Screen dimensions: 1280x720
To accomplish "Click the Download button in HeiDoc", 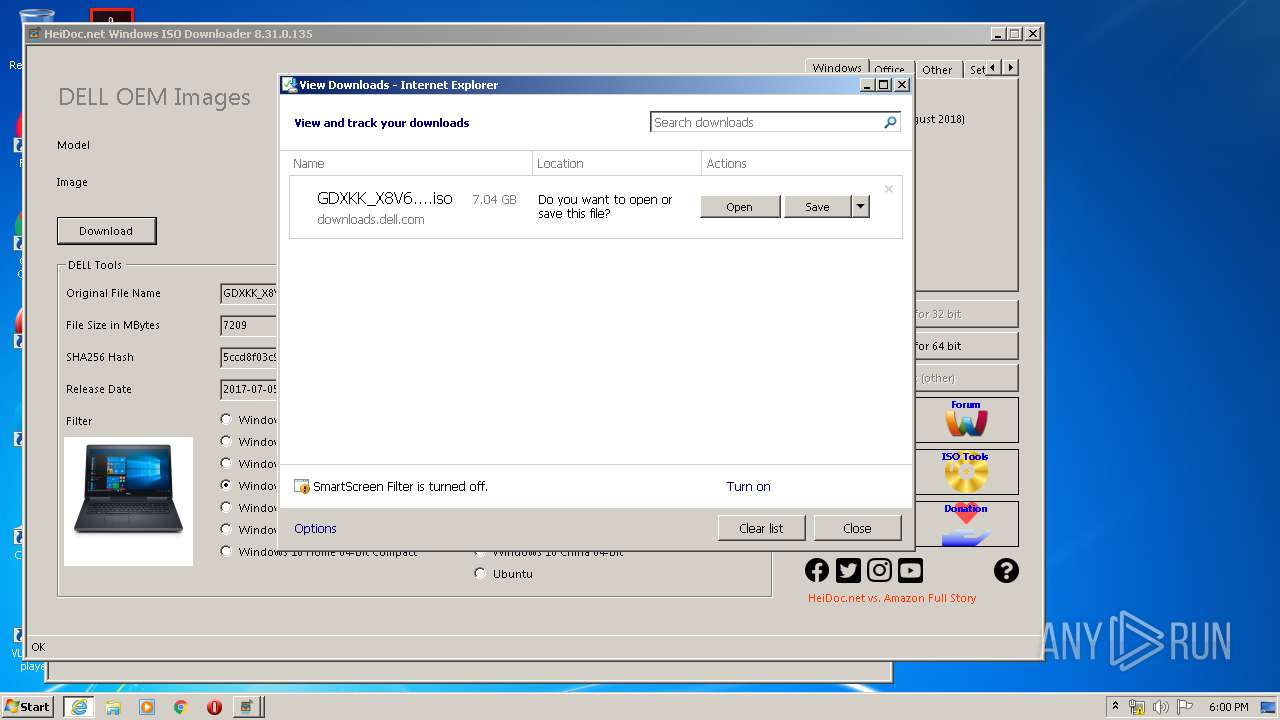I will (x=106, y=231).
